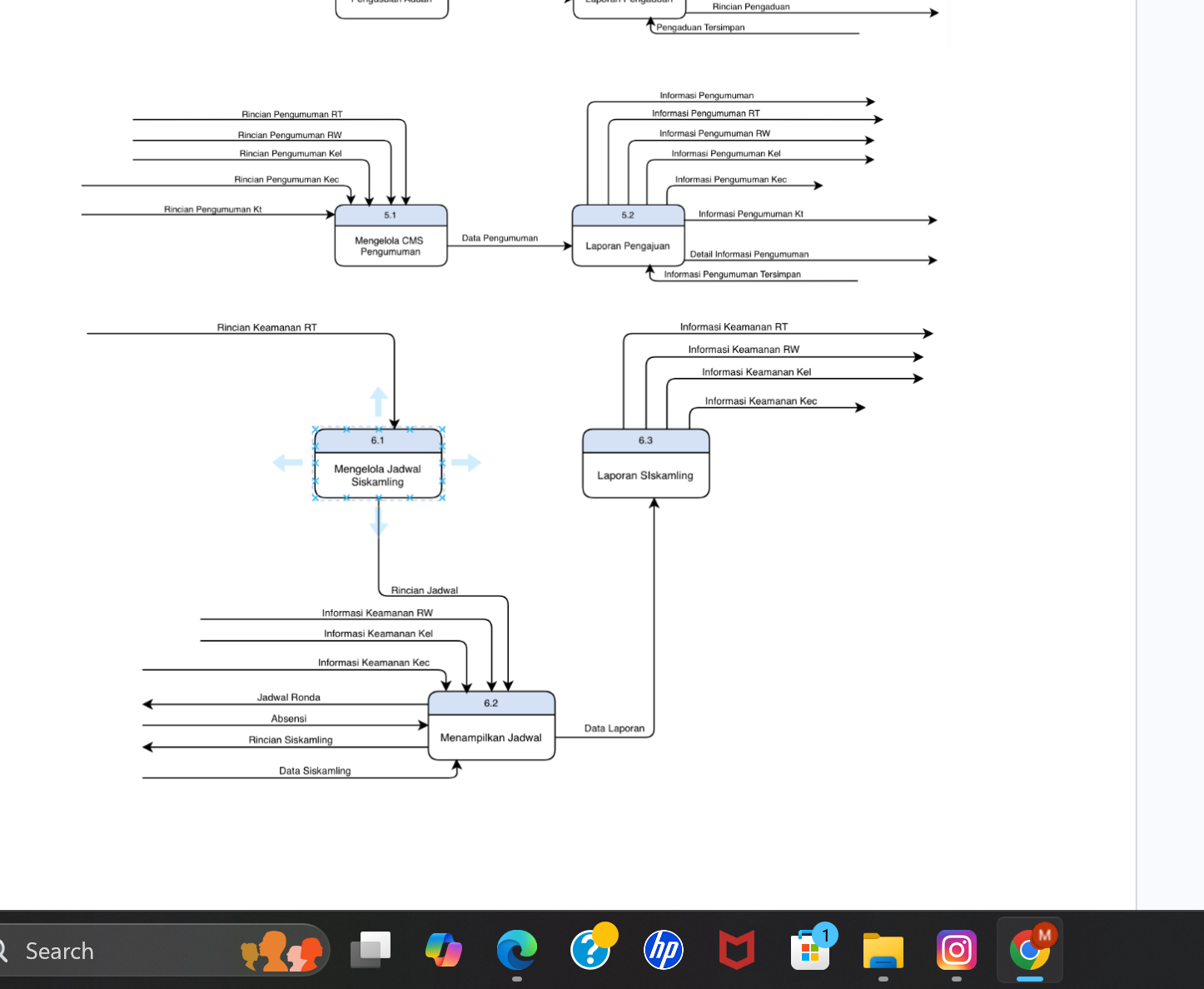Open Copilot from the taskbar
Image resolution: width=1204 pixels, height=989 pixels.
pos(443,950)
